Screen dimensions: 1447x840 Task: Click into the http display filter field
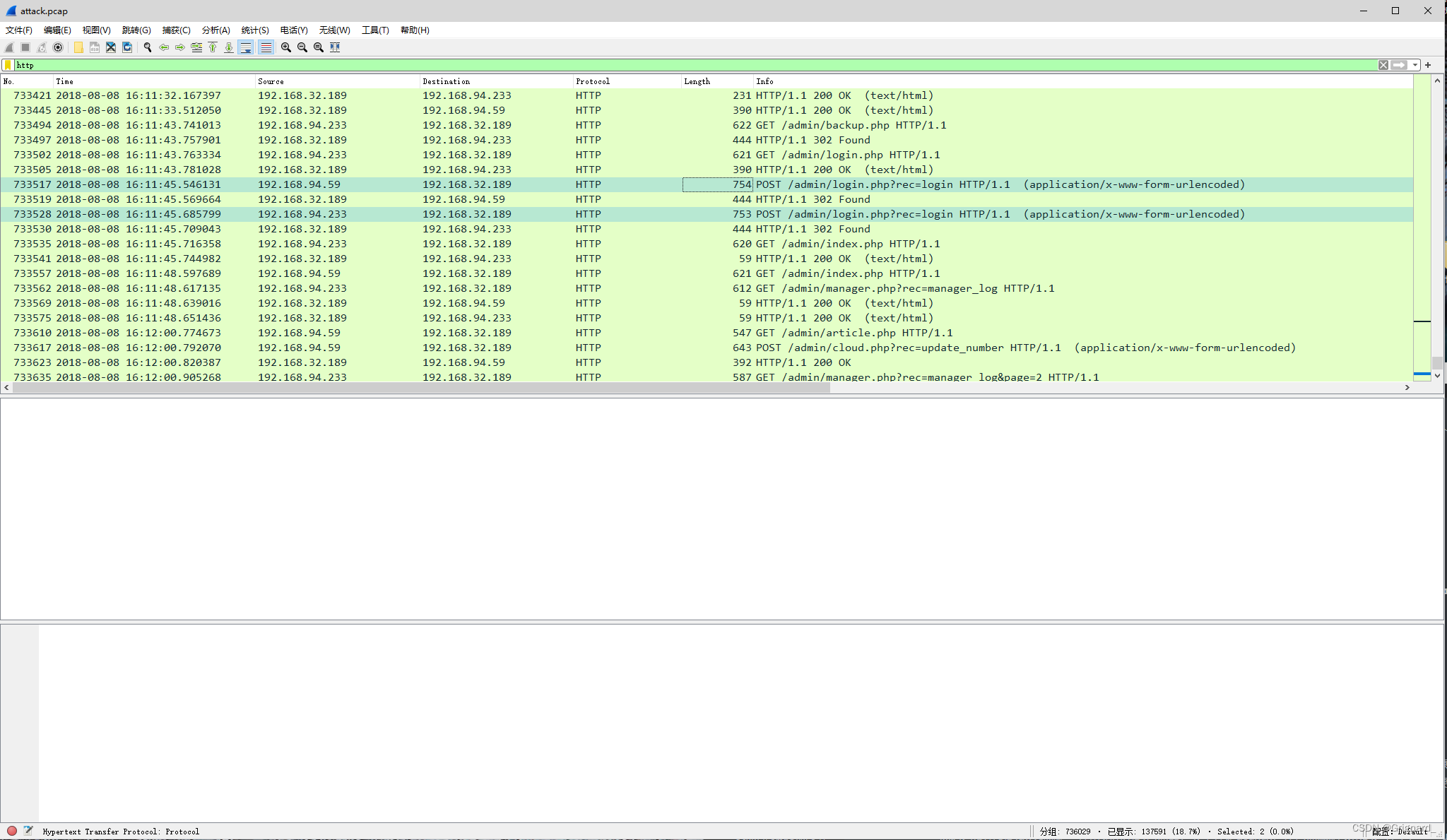click(695, 65)
